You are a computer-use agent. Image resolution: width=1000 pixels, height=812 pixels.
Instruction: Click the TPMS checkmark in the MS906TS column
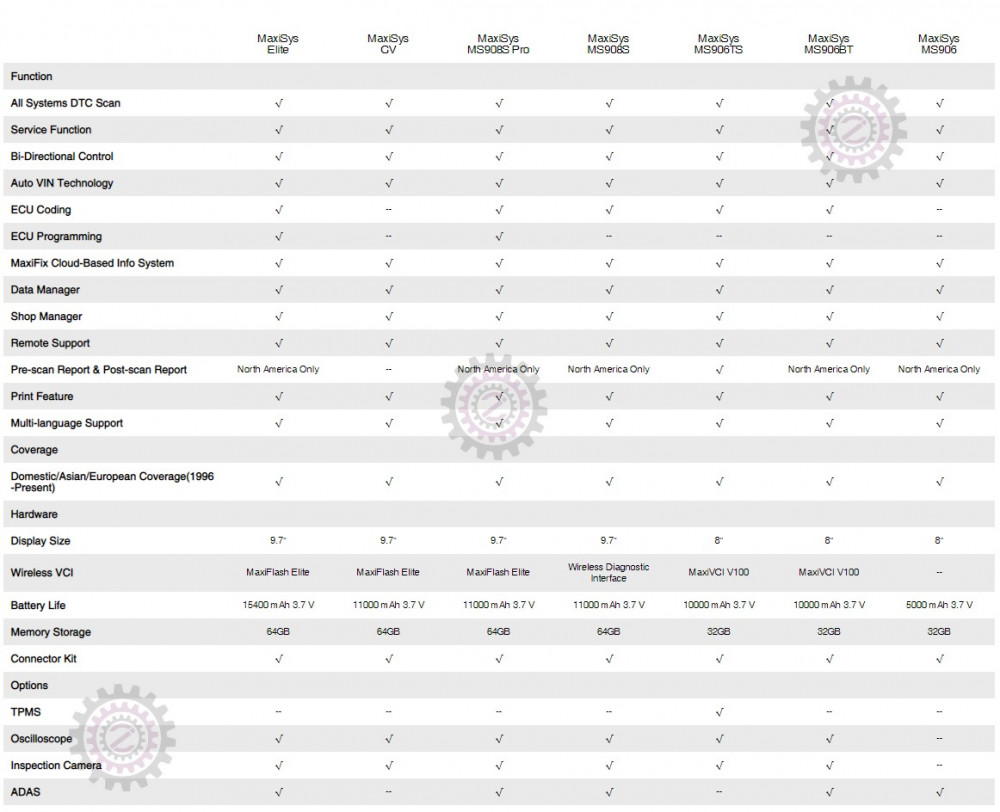(718, 712)
